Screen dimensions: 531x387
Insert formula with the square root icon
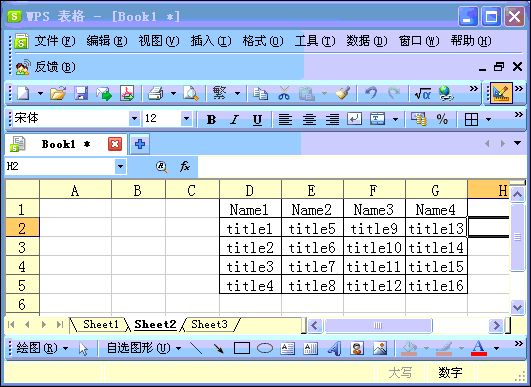(x=423, y=93)
